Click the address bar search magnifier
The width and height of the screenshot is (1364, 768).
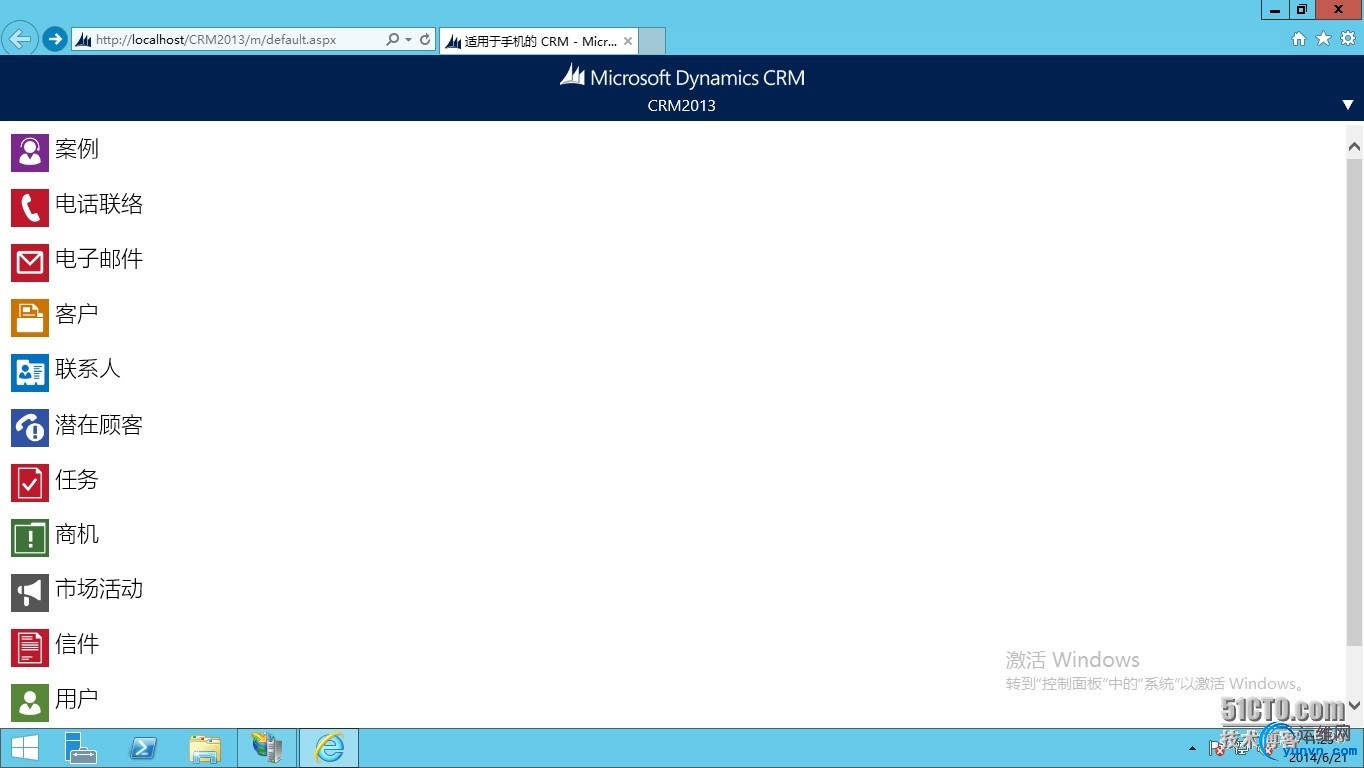coord(392,40)
